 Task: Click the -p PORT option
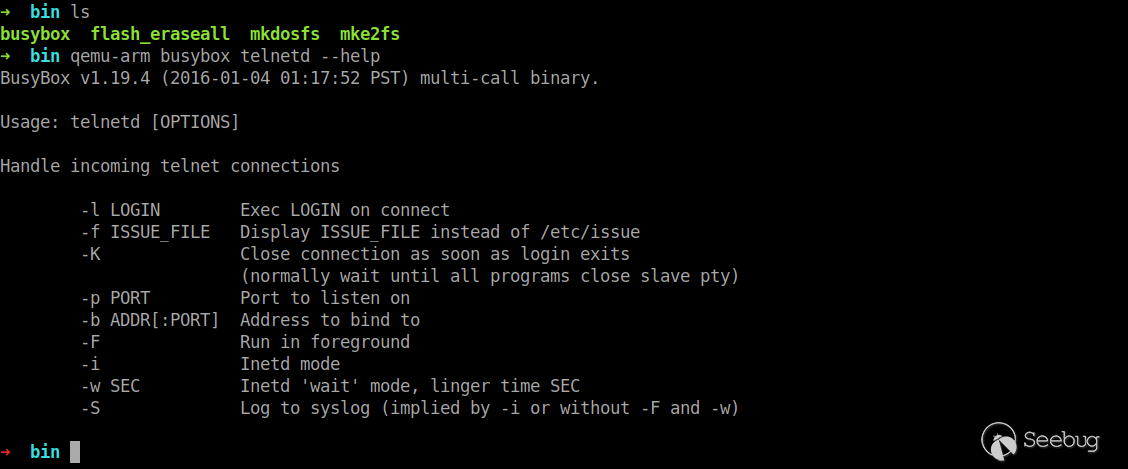coord(115,298)
